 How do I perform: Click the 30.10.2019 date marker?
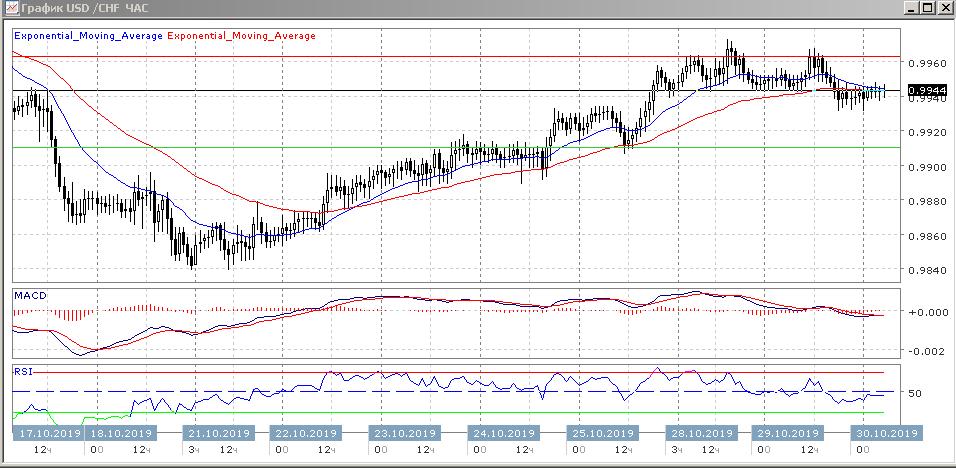pos(885,434)
